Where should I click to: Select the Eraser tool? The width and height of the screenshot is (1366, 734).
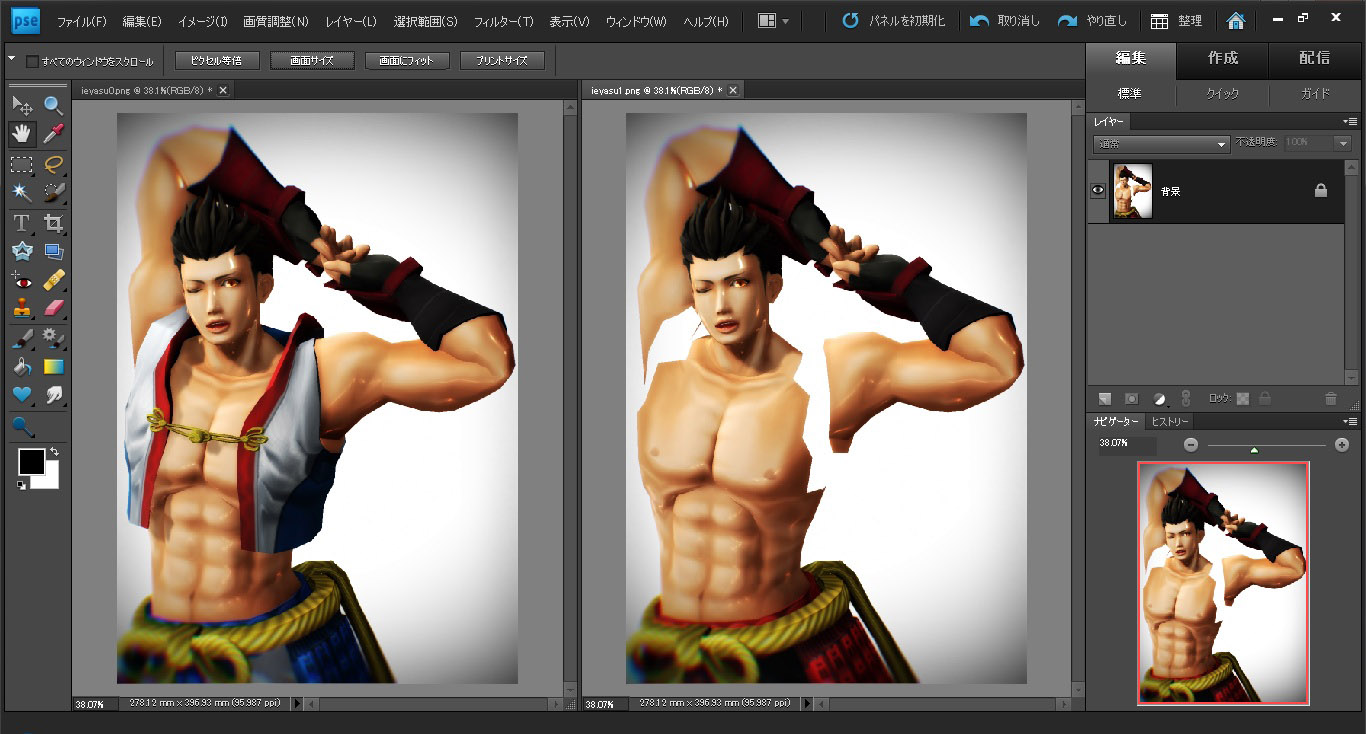[x=53, y=308]
